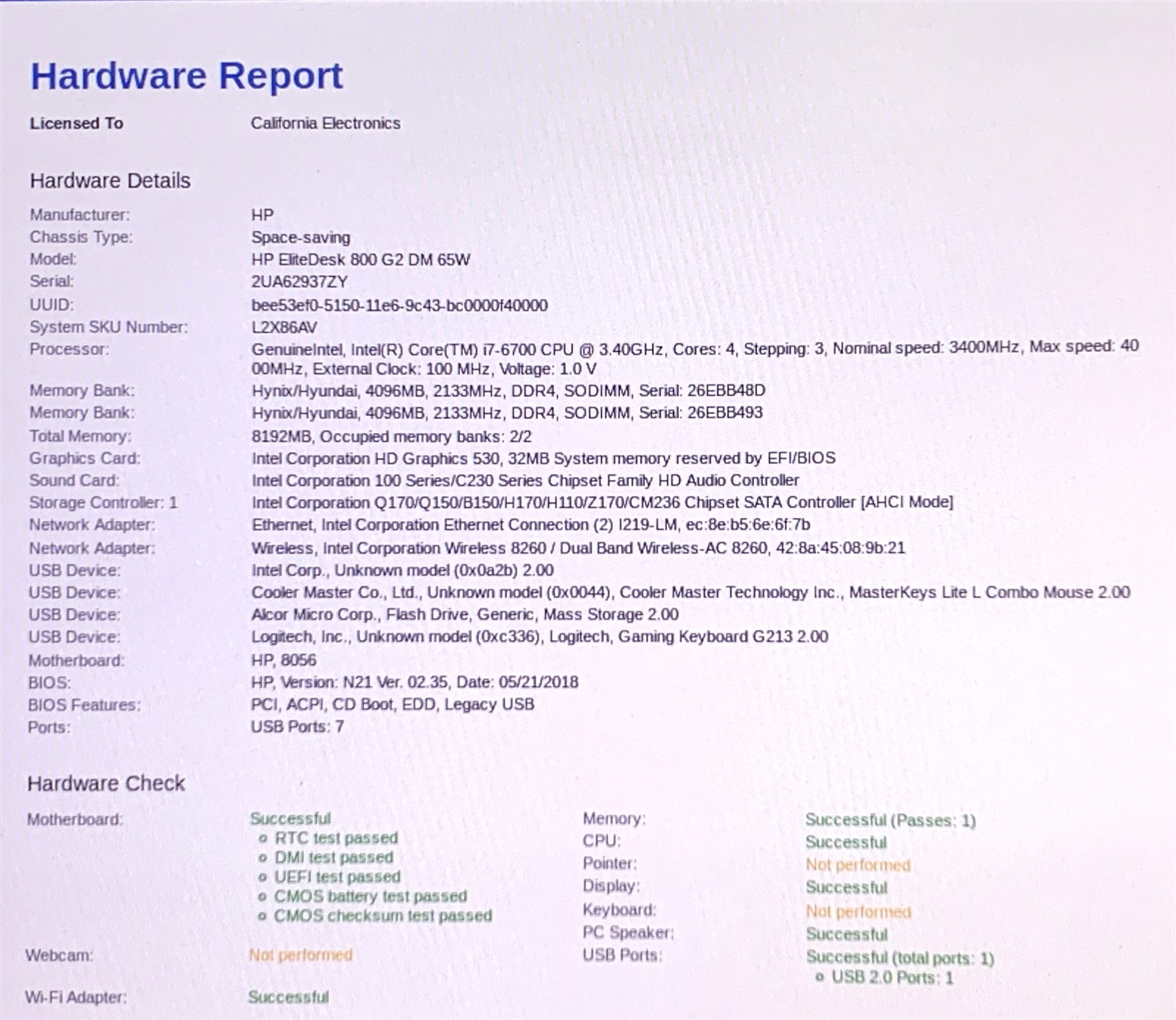Select the Wi-Fi Adapter Successful result
The image size is (1176, 1020).
(288, 997)
